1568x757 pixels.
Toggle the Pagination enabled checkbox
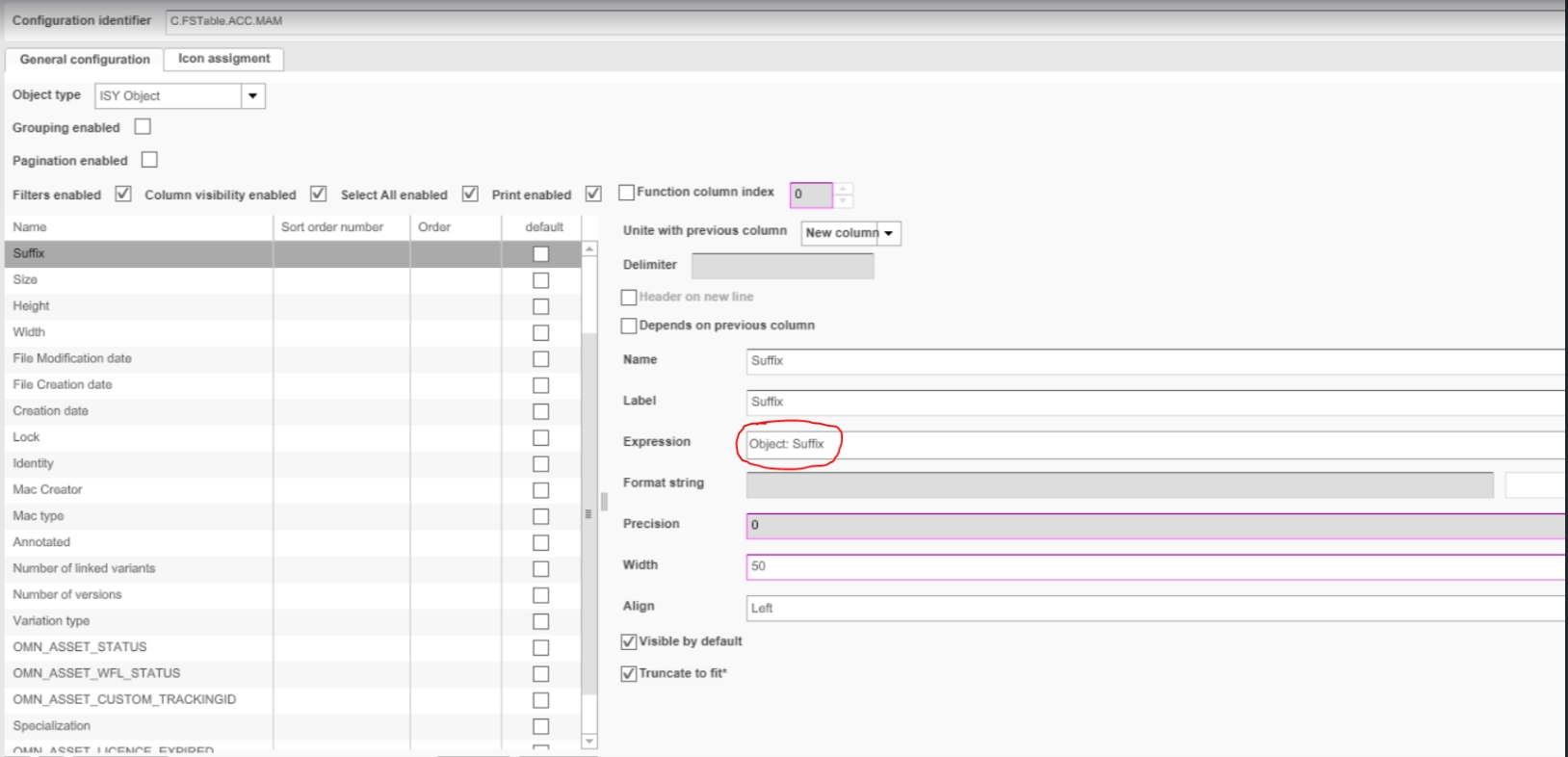pyautogui.click(x=149, y=160)
